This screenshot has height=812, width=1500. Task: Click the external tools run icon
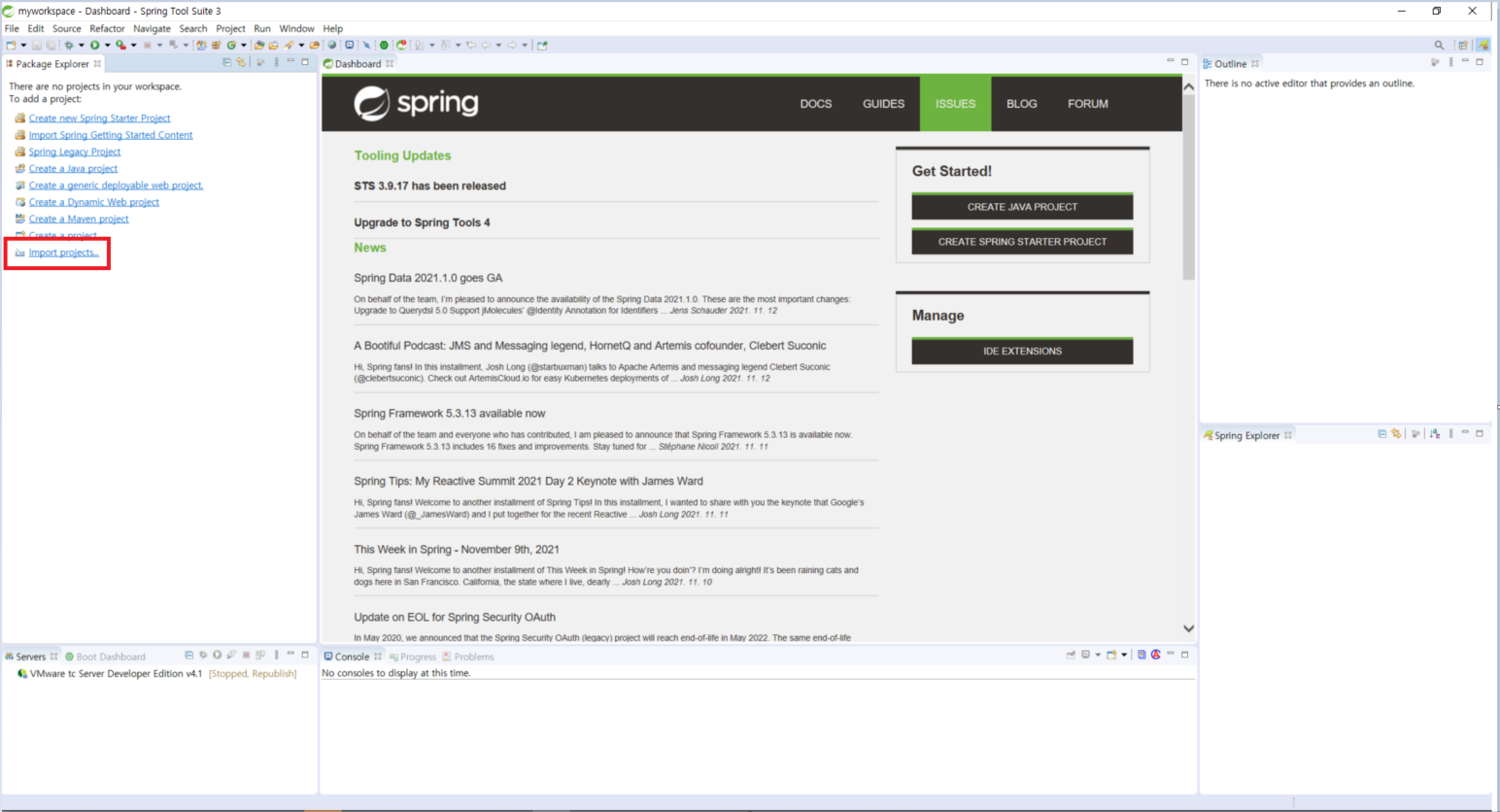click(120, 45)
